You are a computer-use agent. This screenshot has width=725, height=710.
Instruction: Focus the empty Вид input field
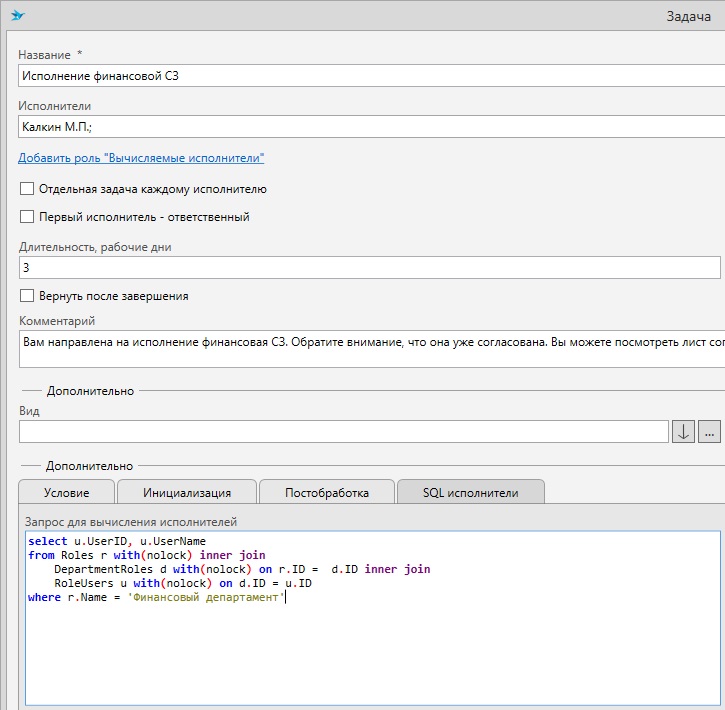(x=343, y=432)
